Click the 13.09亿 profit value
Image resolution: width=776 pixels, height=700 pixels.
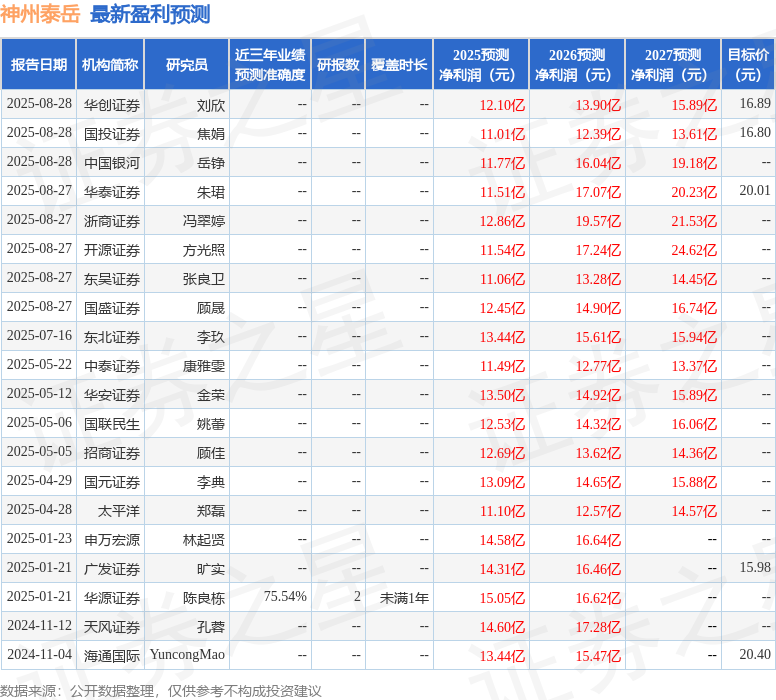click(x=502, y=482)
